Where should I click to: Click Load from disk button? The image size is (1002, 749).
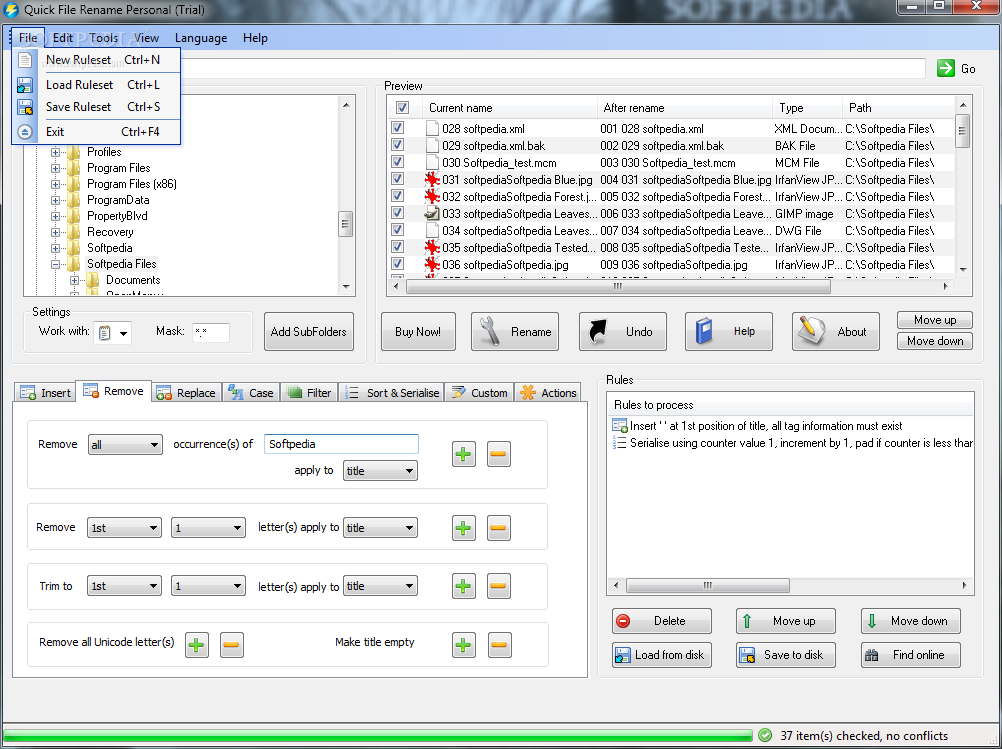661,655
